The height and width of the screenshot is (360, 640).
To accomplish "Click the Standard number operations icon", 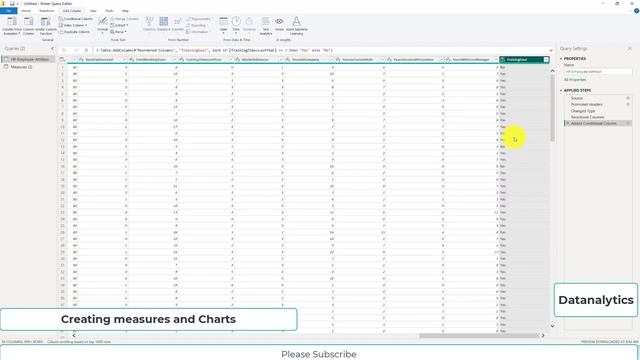I will point(164,22).
